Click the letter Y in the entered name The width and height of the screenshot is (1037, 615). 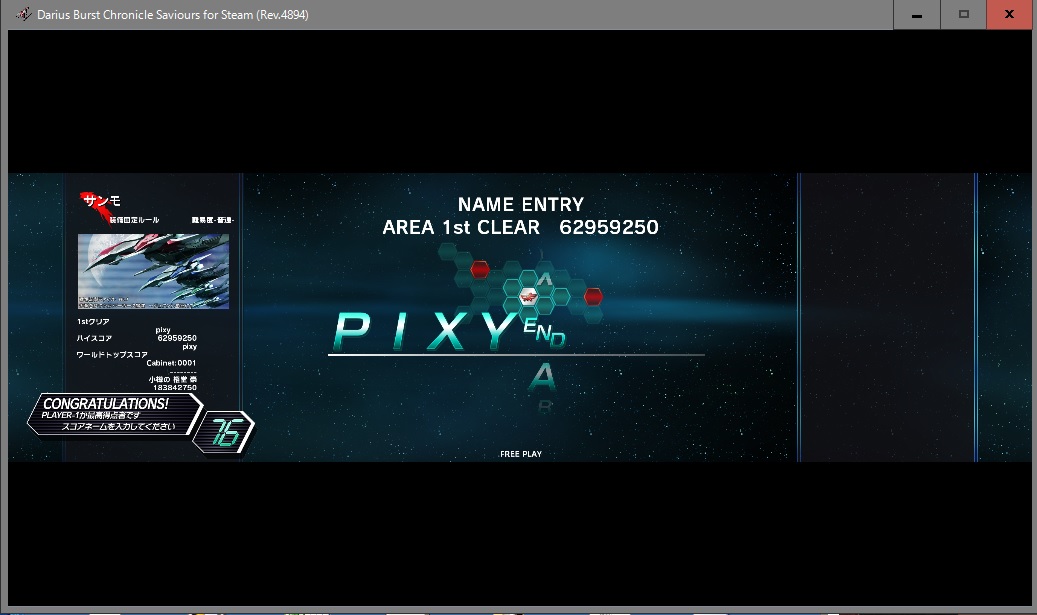pyautogui.click(x=496, y=332)
